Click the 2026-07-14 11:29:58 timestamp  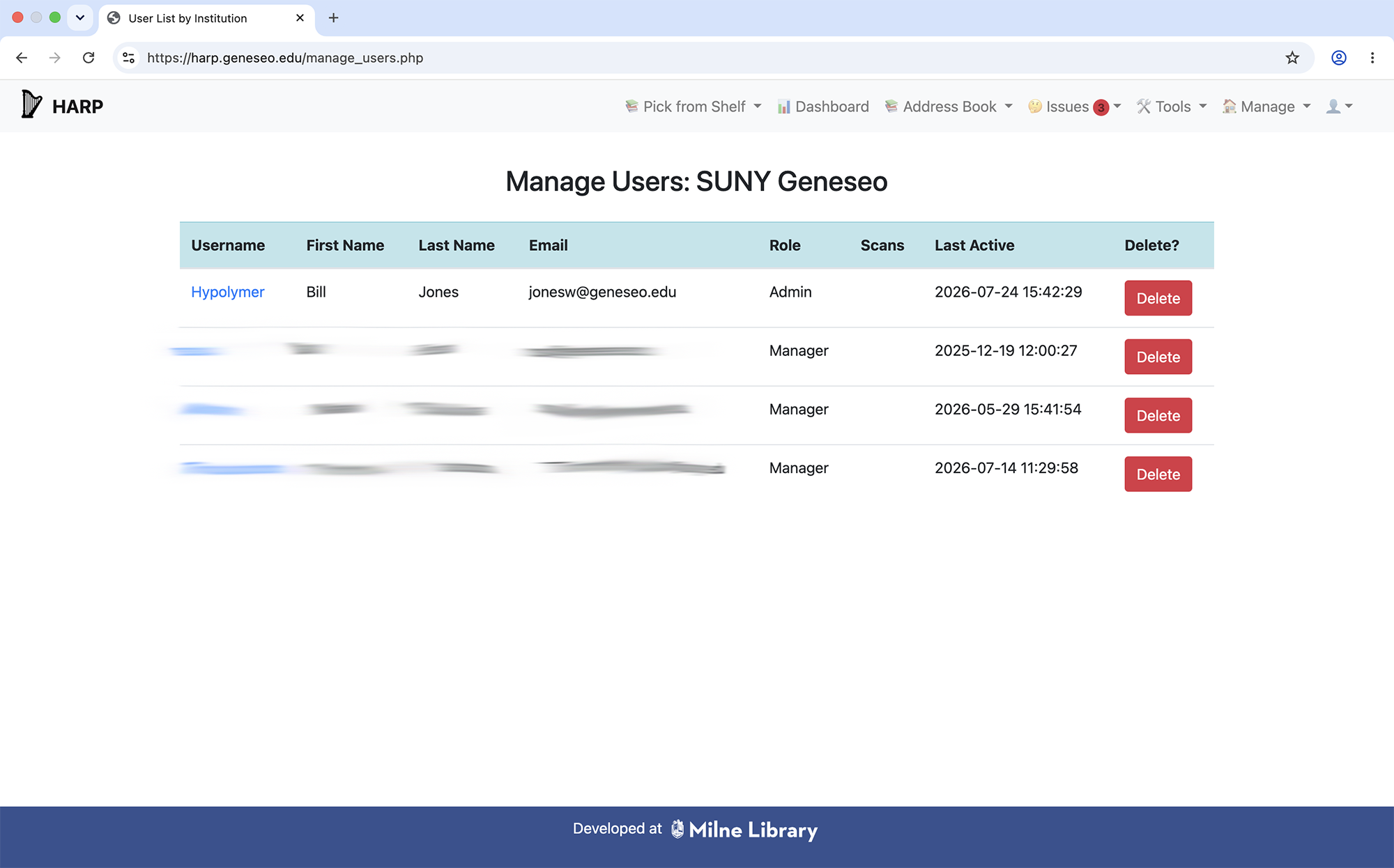1006,467
